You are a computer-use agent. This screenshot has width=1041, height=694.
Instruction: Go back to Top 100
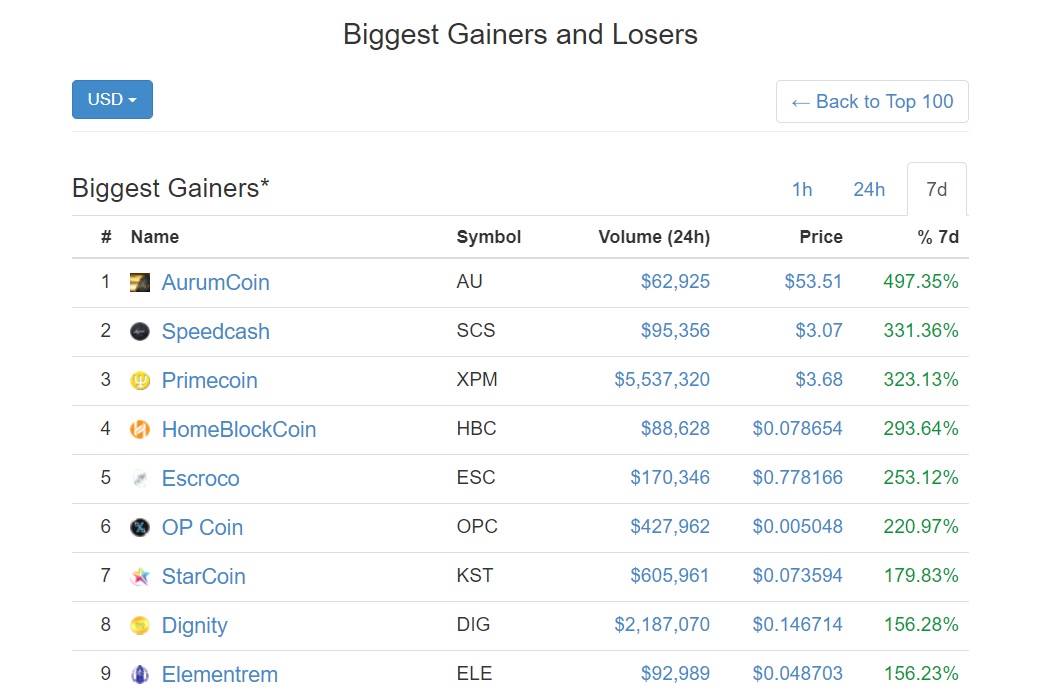872,102
